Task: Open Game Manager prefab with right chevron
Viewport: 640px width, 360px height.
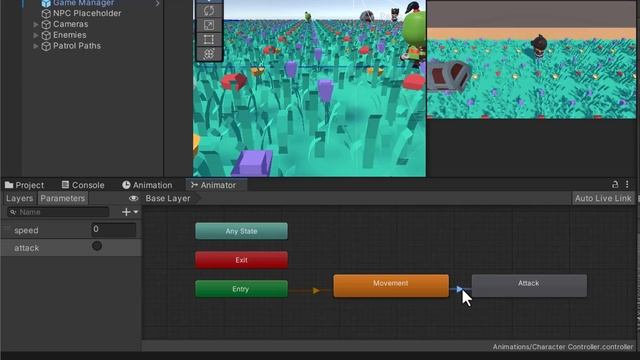Action: tap(158, 3)
